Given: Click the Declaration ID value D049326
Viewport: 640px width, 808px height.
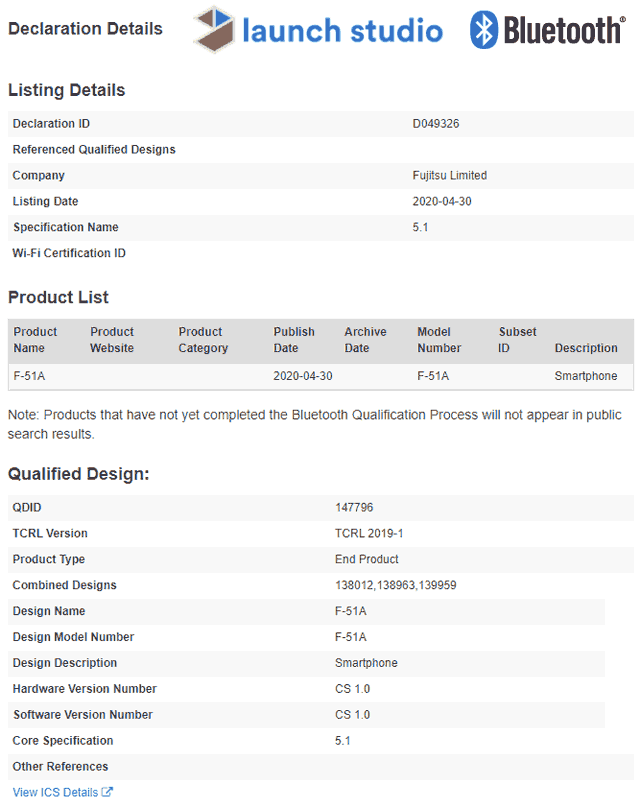Looking at the screenshot, I should point(435,124).
